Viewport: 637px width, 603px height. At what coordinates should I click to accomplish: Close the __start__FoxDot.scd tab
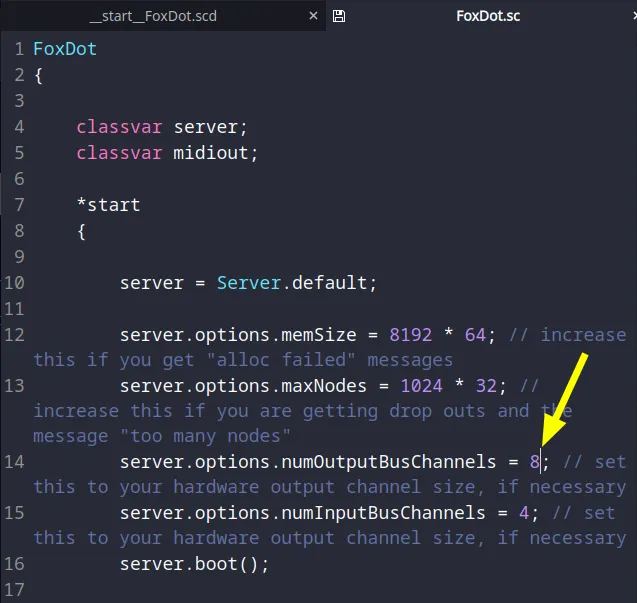click(x=313, y=16)
